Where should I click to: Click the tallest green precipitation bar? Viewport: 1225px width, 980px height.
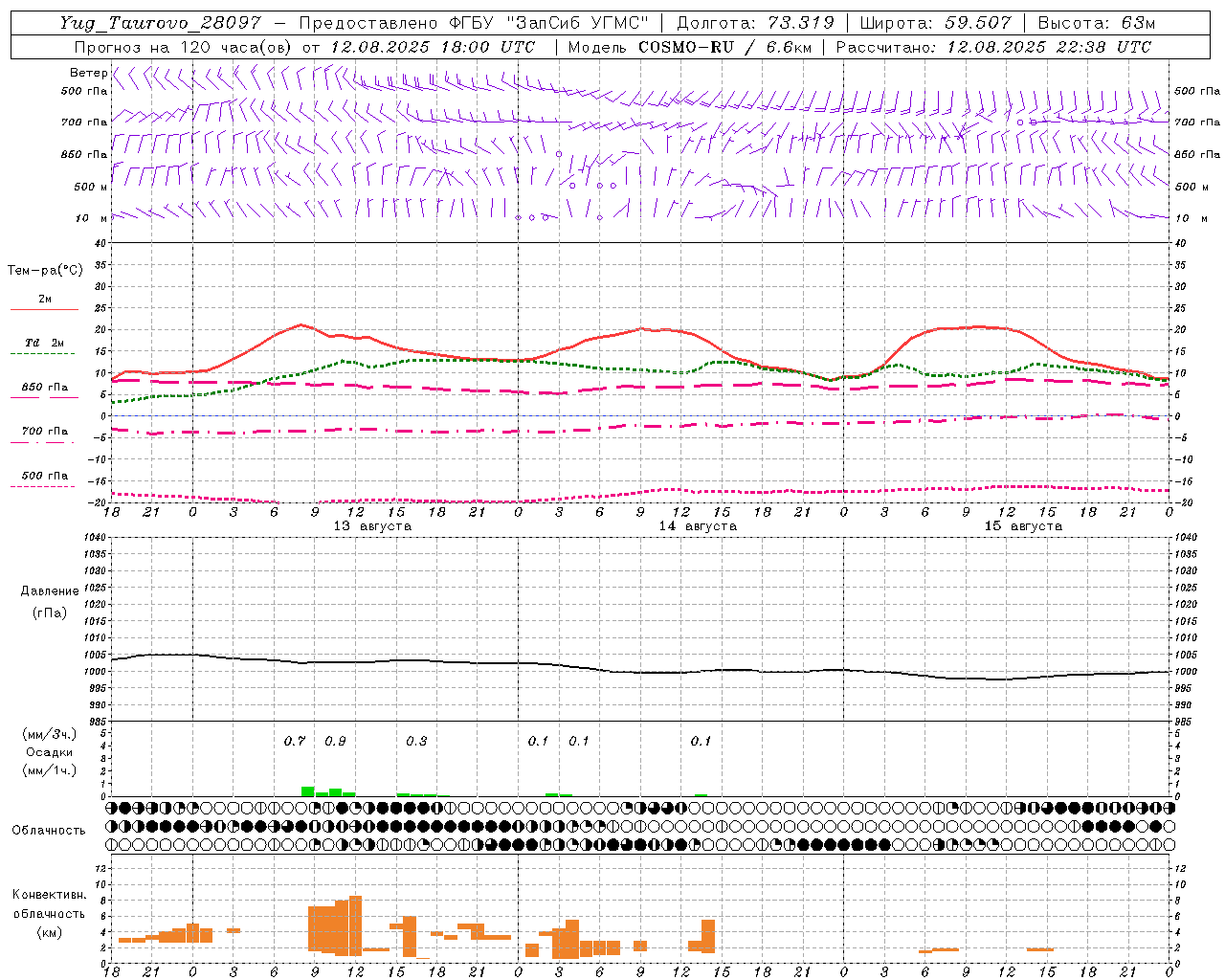coord(308,791)
